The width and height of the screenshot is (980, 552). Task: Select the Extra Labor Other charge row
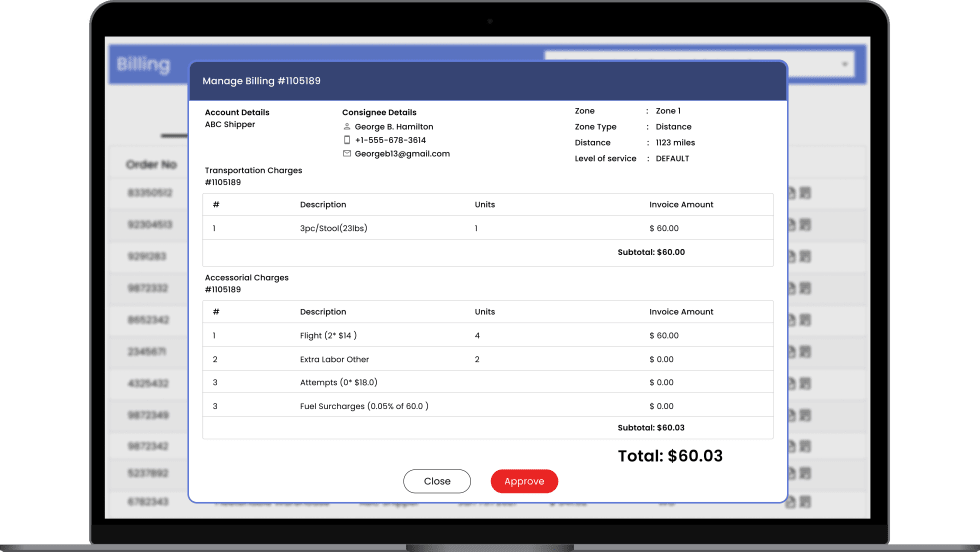click(487, 359)
